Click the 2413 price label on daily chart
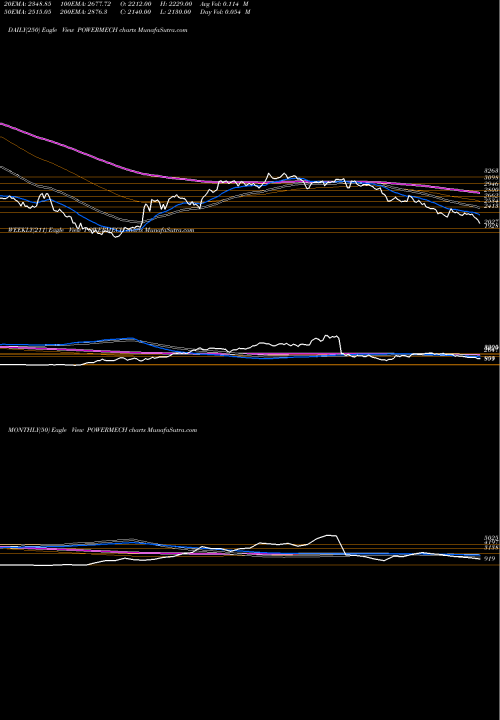 click(x=491, y=207)
